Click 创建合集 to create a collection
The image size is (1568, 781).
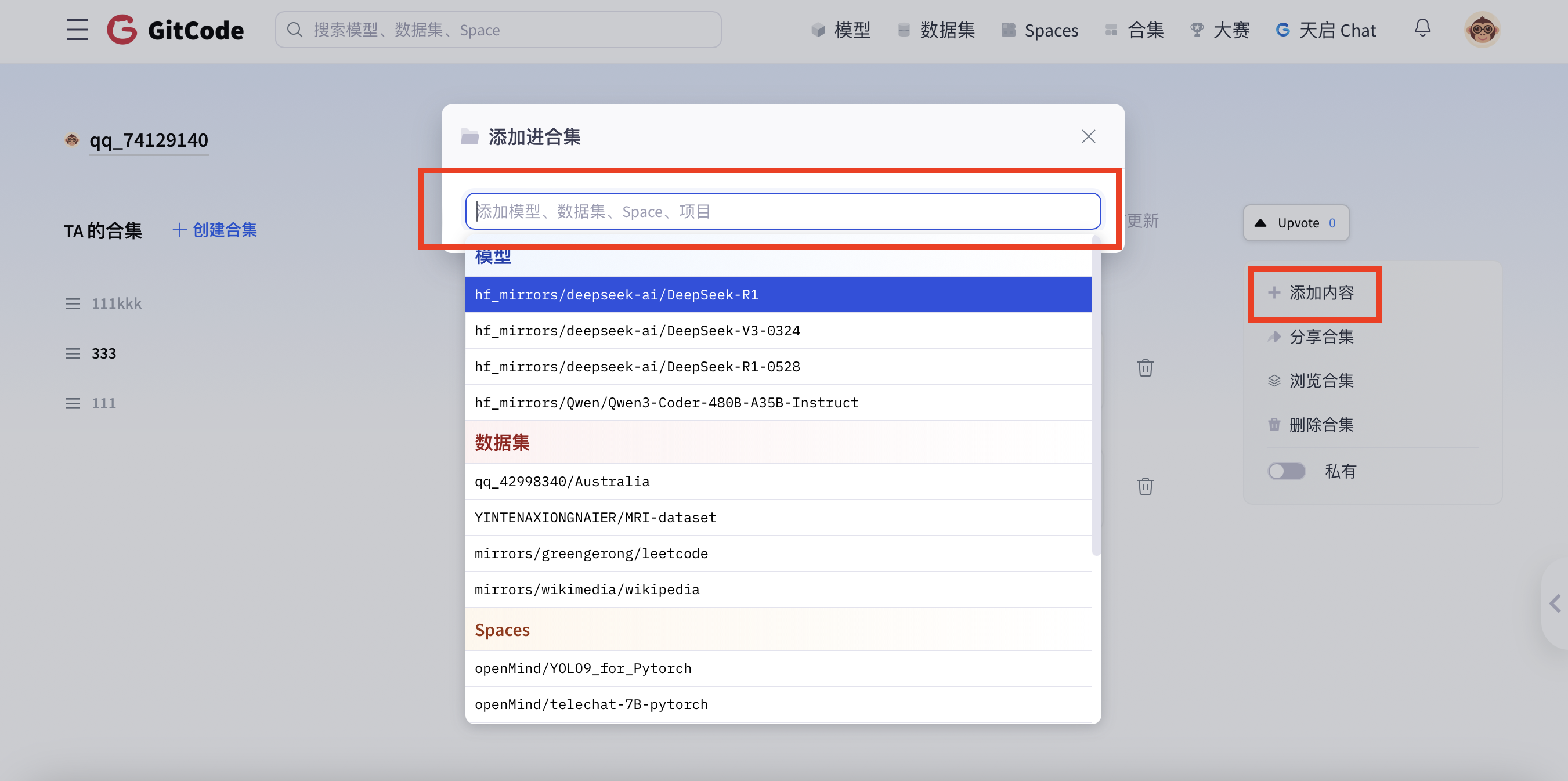coord(215,230)
